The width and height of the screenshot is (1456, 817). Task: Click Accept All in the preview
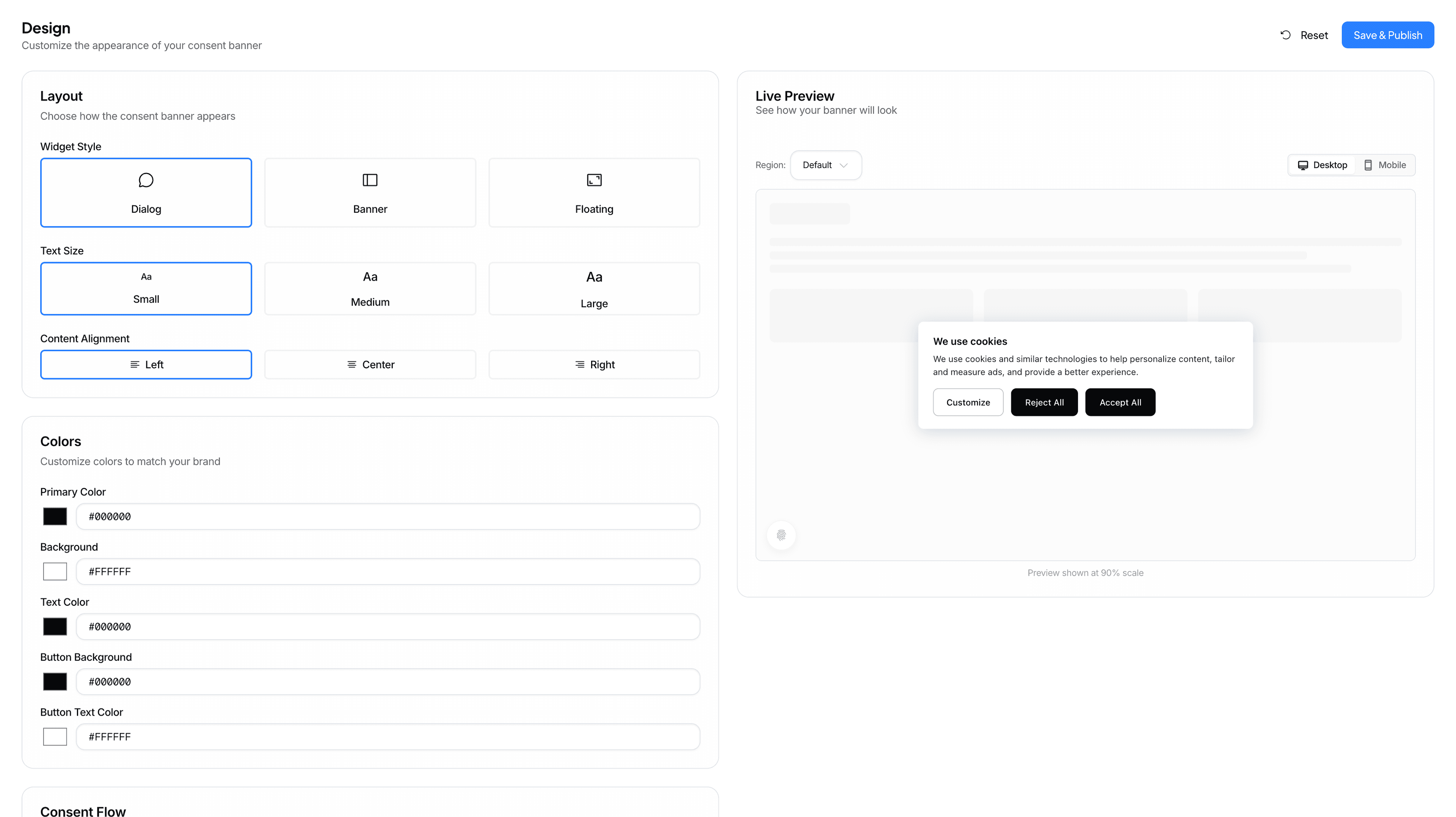pyautogui.click(x=1120, y=402)
